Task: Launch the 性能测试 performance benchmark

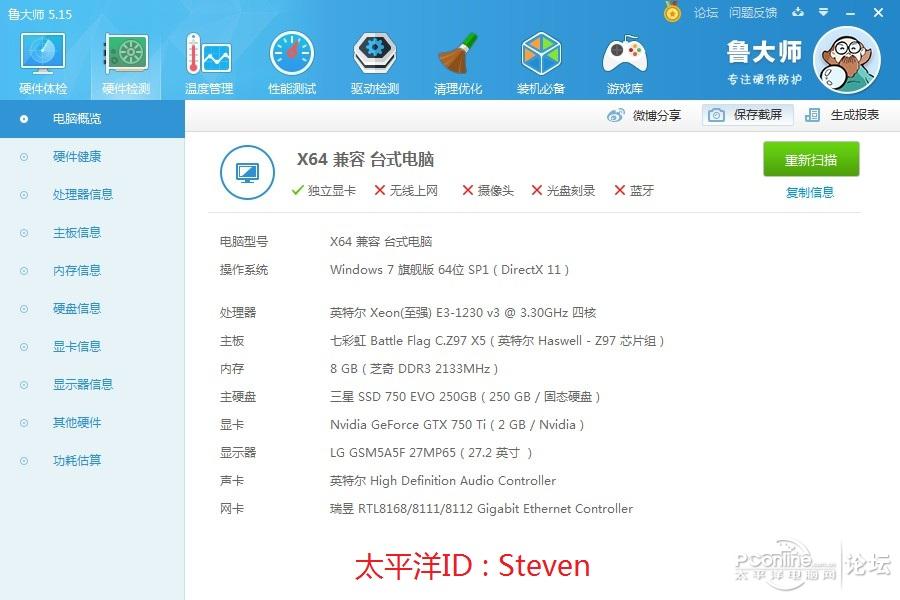Action: pos(292,63)
